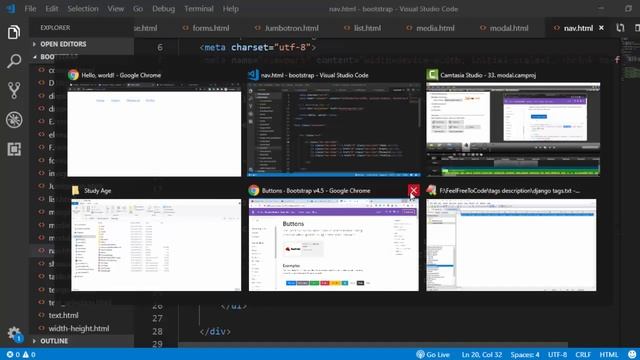Select the nav.html tab
This screenshot has height=360, width=640.
578,28
